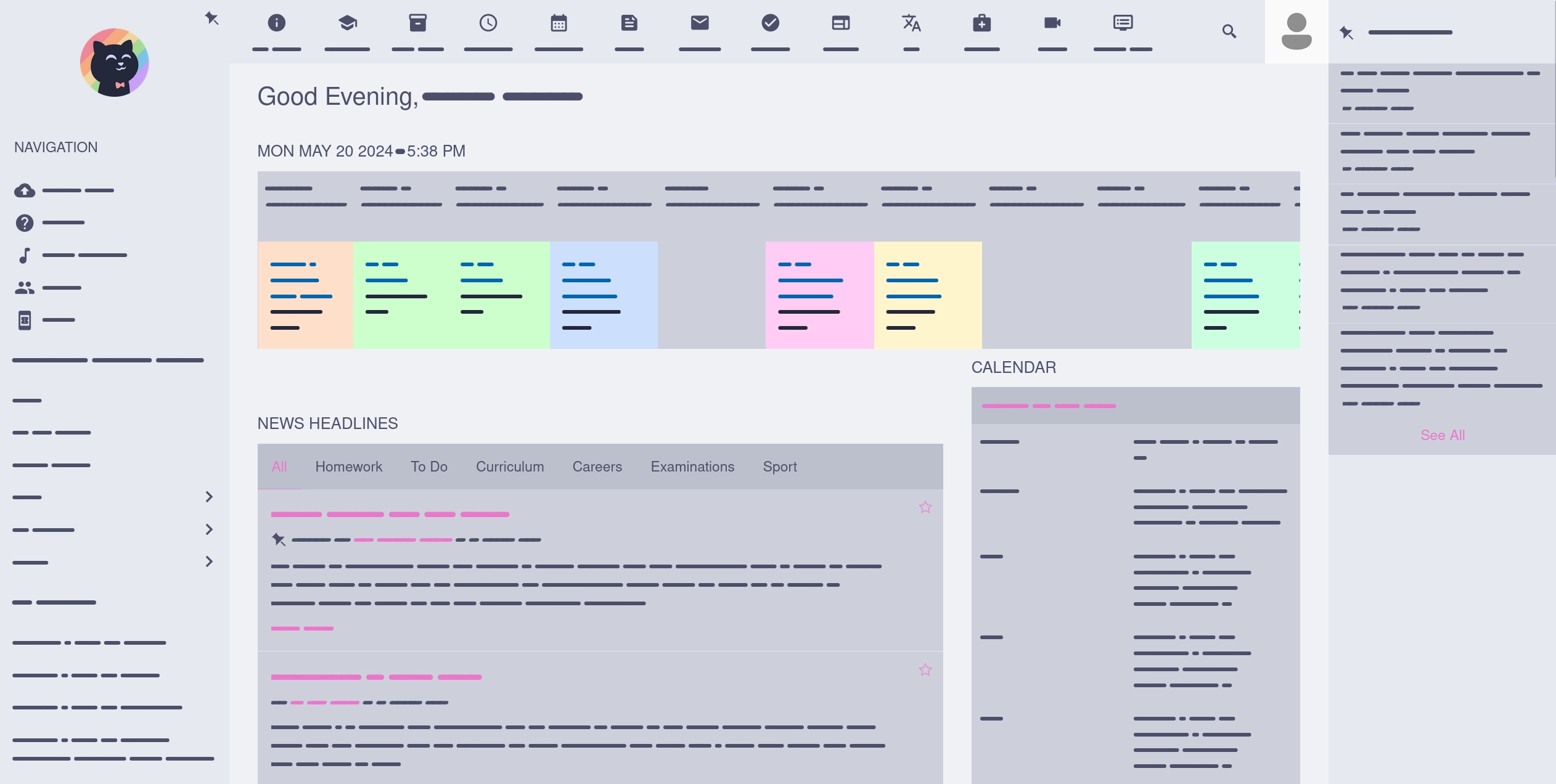
Task: Select the Examinations news tab
Action: point(692,467)
